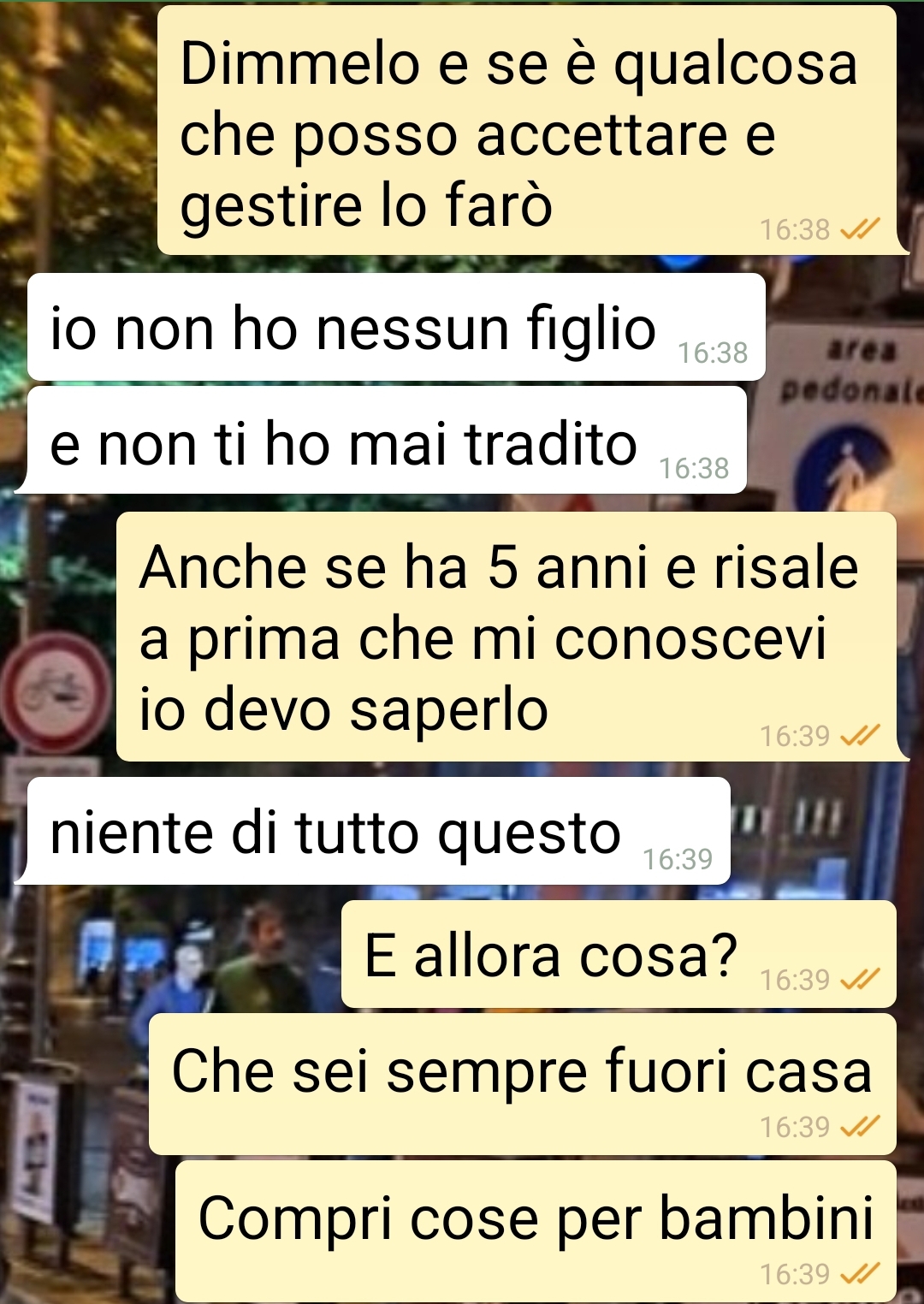Tap the "Che sei sempre fuori casa" bubble
The width and height of the screenshot is (924, 1304).
click(x=523, y=1084)
